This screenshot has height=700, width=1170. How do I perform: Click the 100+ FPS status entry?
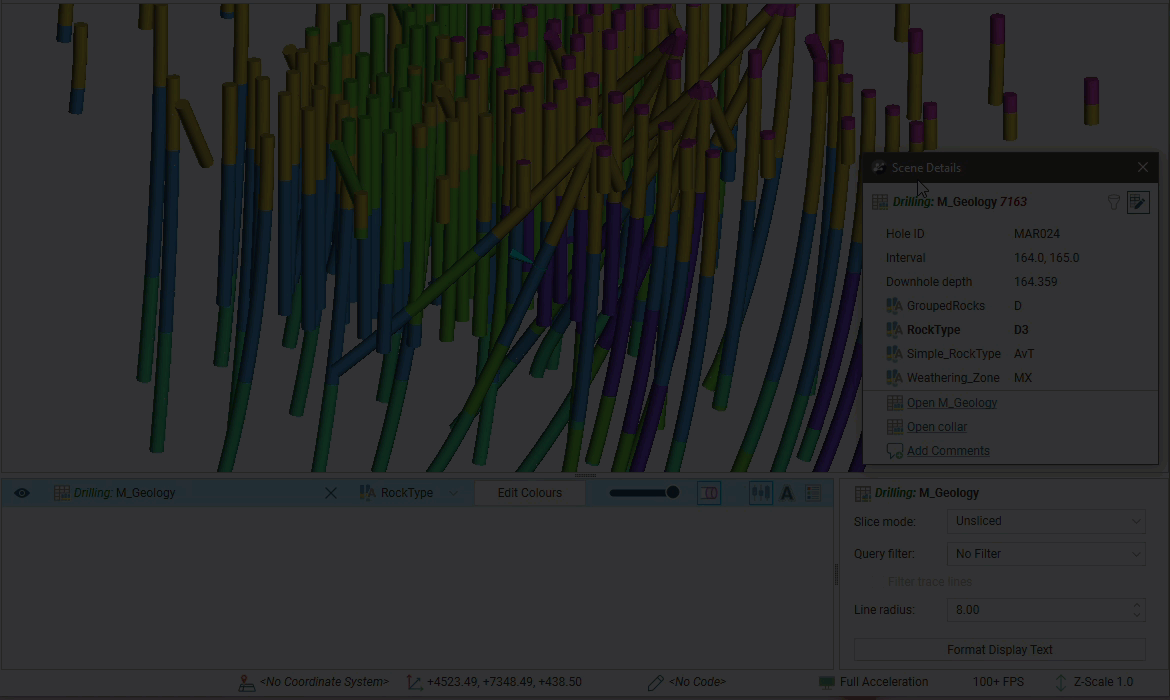coord(998,682)
